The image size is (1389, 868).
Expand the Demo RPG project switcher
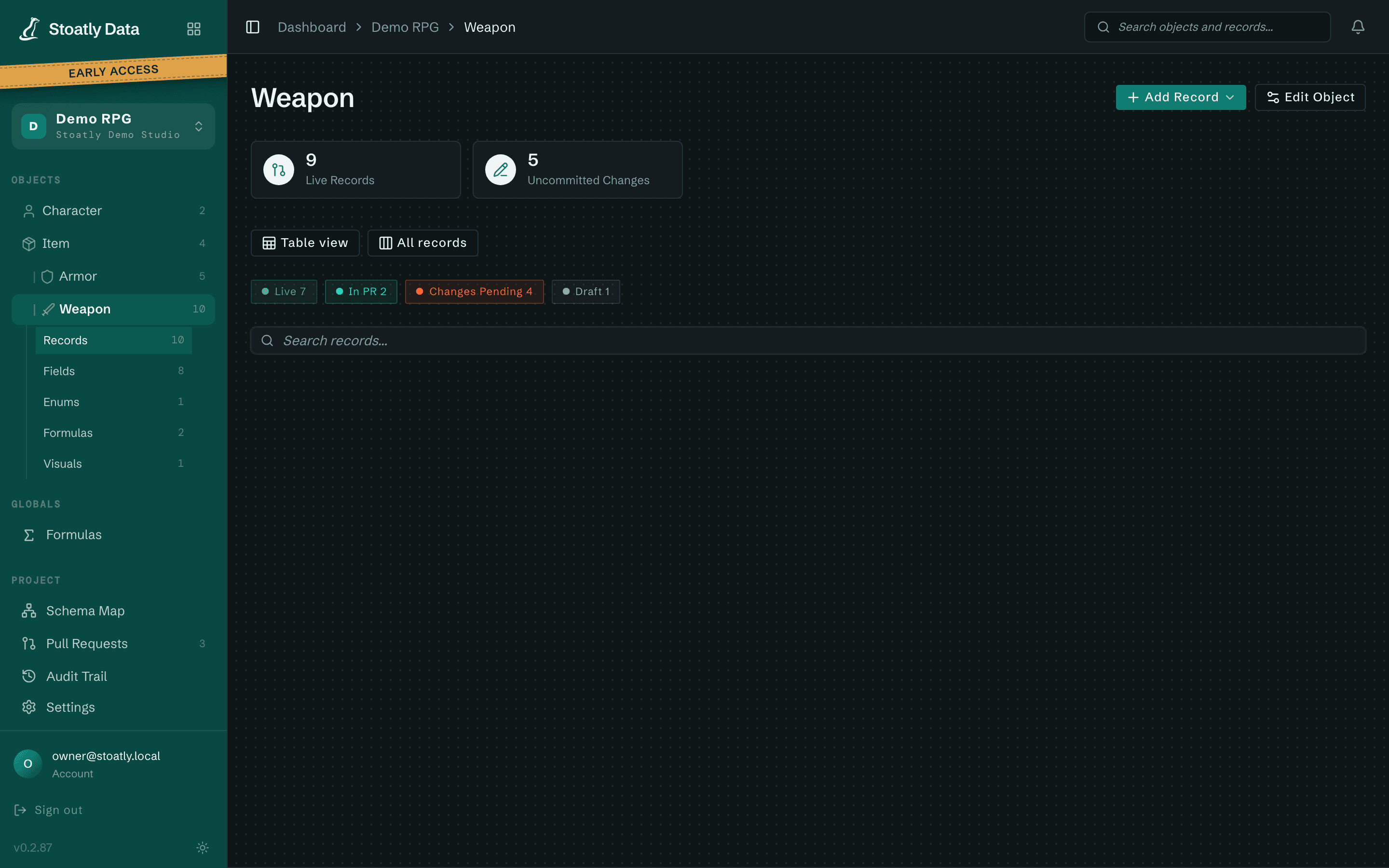tap(113, 126)
